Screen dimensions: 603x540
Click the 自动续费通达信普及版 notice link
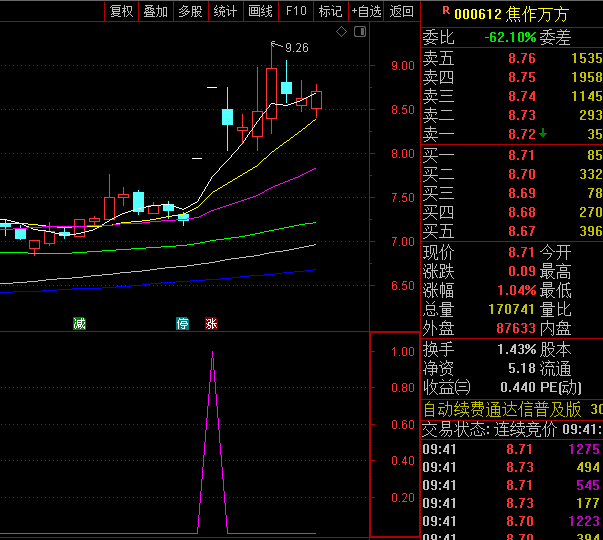(x=502, y=409)
